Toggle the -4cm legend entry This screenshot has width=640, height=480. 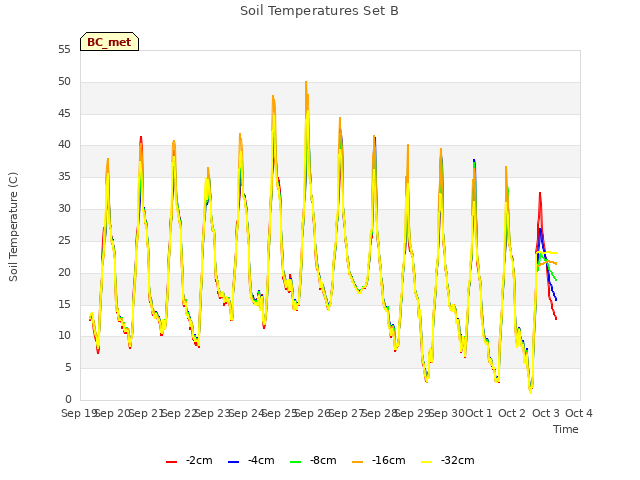pos(251,461)
